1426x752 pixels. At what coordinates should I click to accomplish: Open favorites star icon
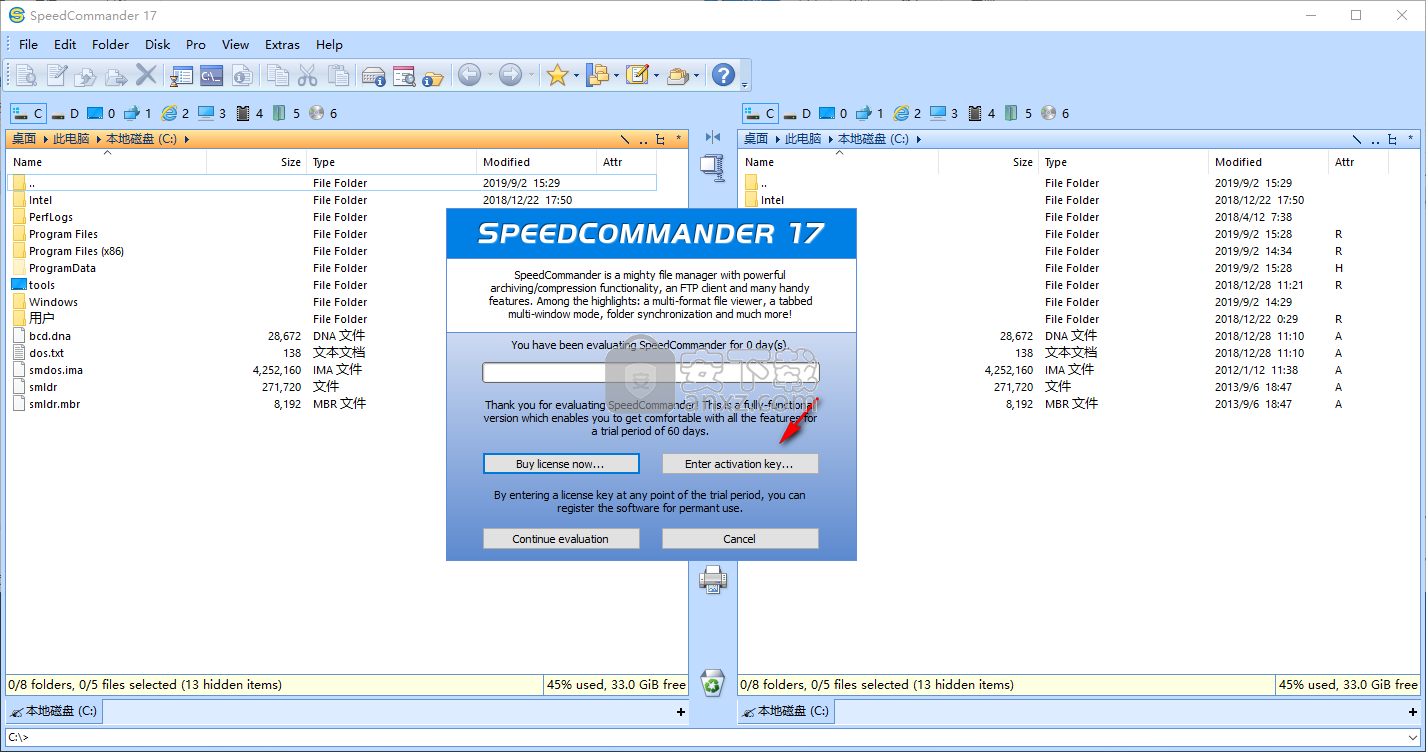[x=557, y=75]
